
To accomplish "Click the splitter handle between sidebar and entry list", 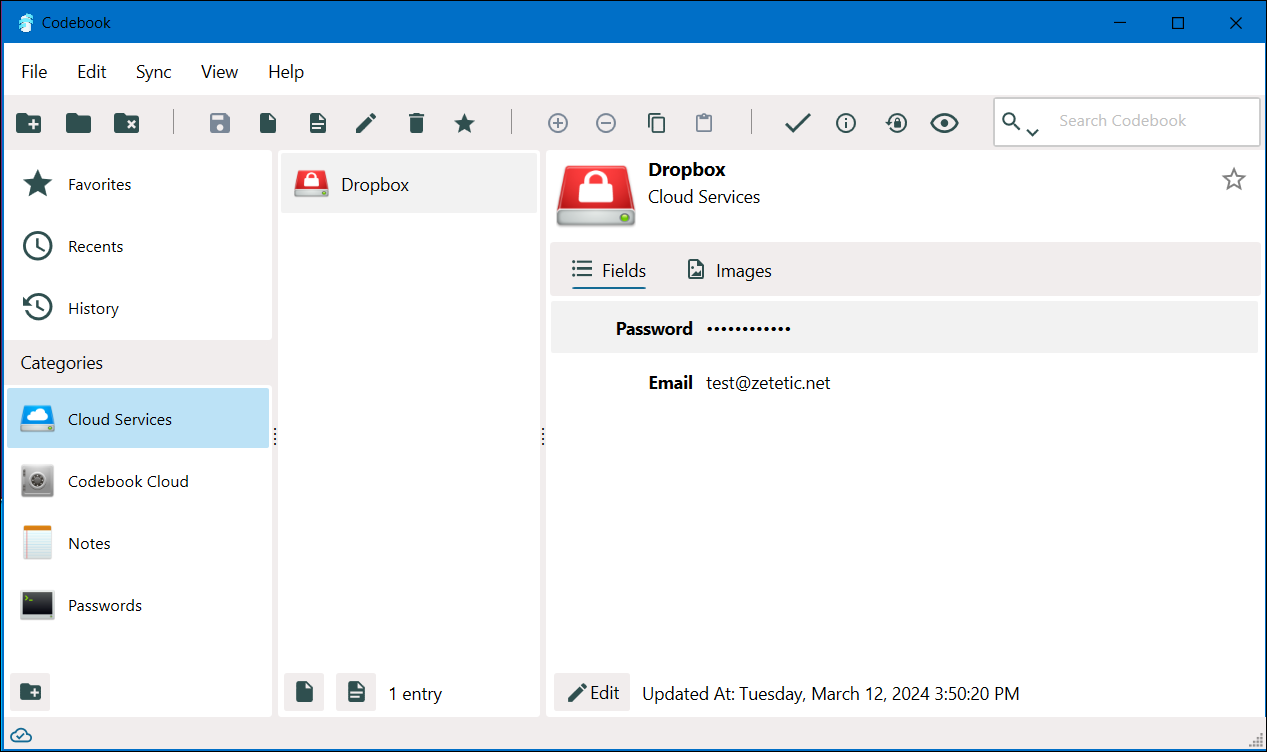I will [x=275, y=436].
